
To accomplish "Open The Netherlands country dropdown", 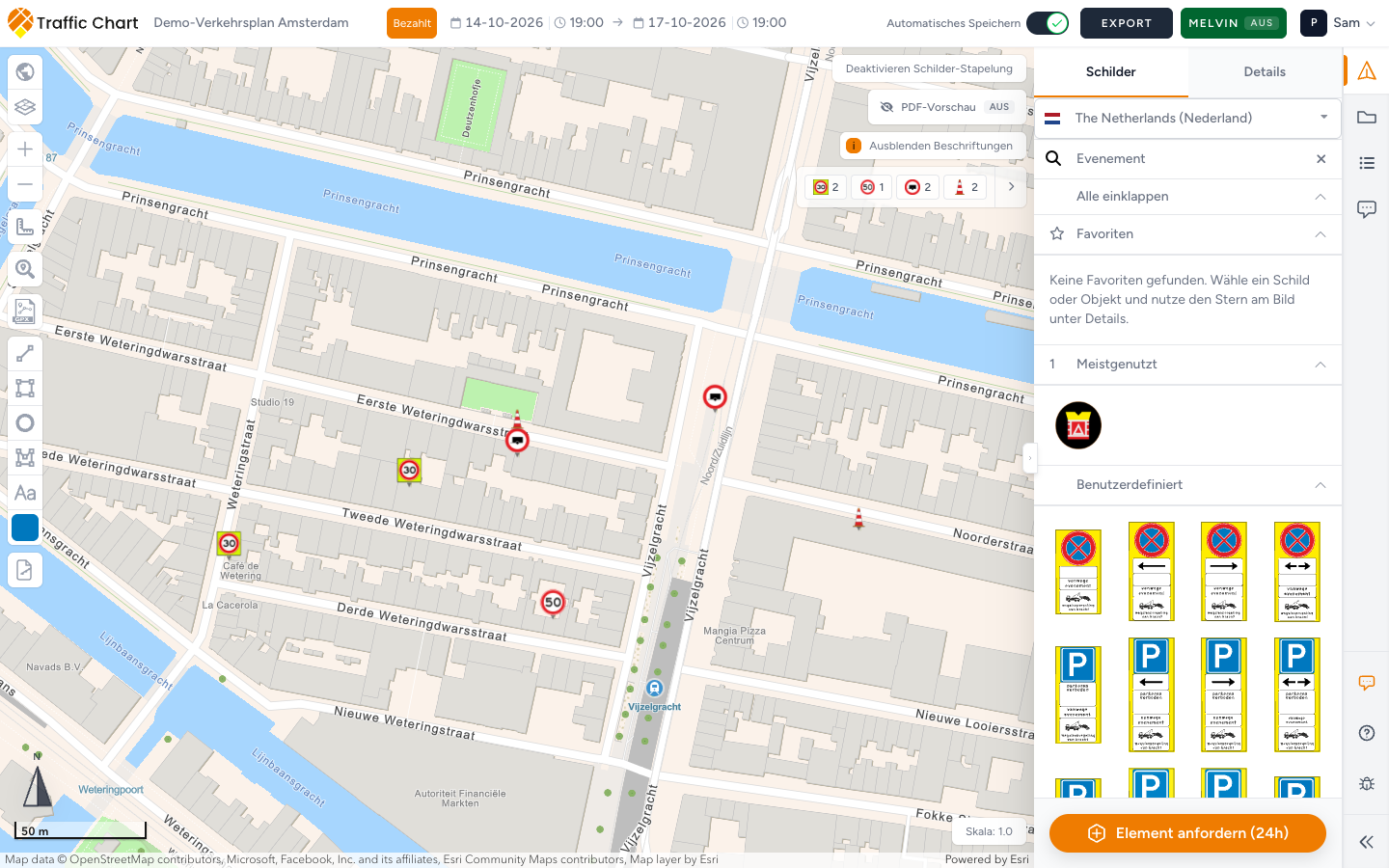I will pyautogui.click(x=1187, y=118).
